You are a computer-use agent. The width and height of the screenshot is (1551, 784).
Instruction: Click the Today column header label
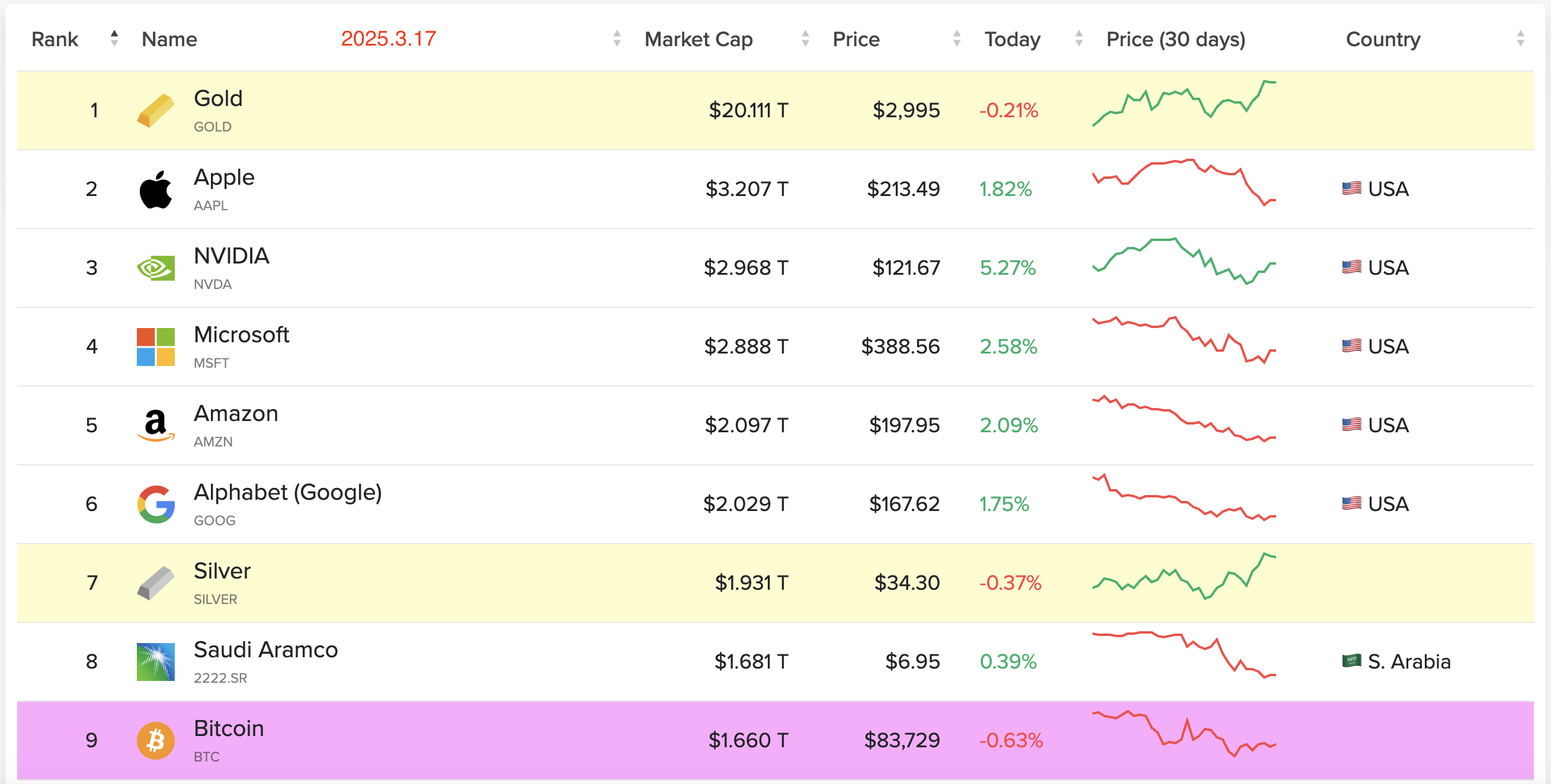(x=1012, y=39)
